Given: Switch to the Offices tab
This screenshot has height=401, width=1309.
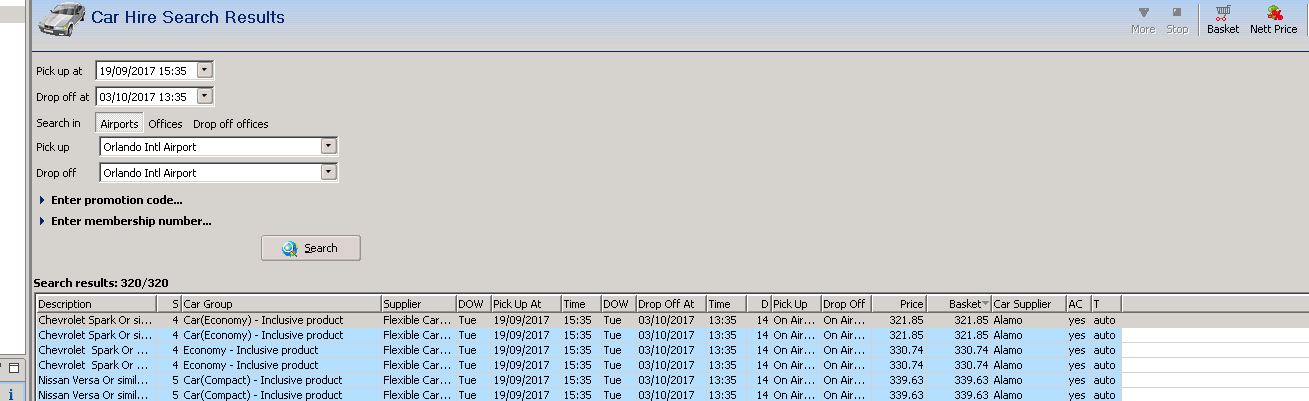Looking at the screenshot, I should [166, 124].
